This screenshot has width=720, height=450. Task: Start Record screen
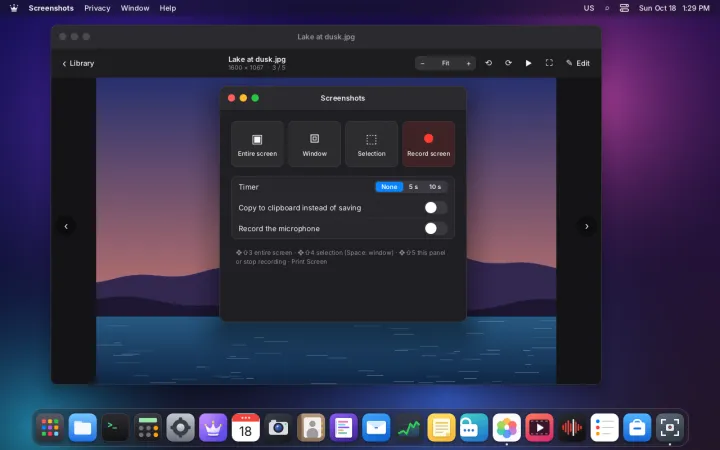coord(428,144)
